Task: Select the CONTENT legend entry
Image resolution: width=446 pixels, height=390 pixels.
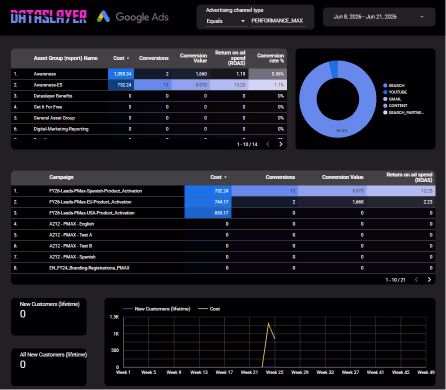Action: coord(395,106)
